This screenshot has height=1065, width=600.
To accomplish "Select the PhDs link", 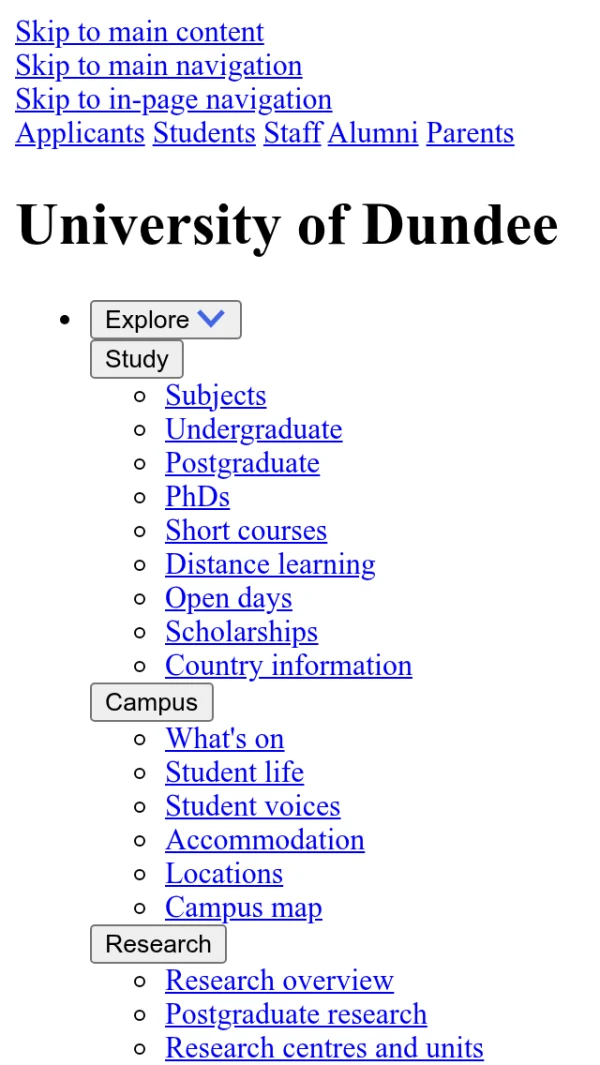I will pos(198,497).
